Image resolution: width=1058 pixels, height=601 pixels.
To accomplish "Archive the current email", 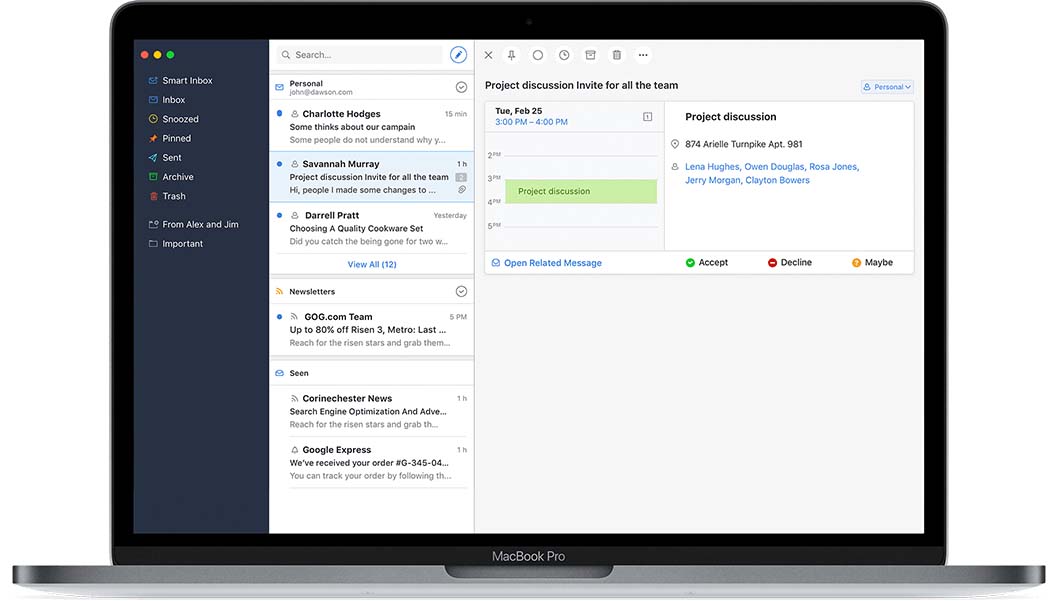I will point(590,55).
